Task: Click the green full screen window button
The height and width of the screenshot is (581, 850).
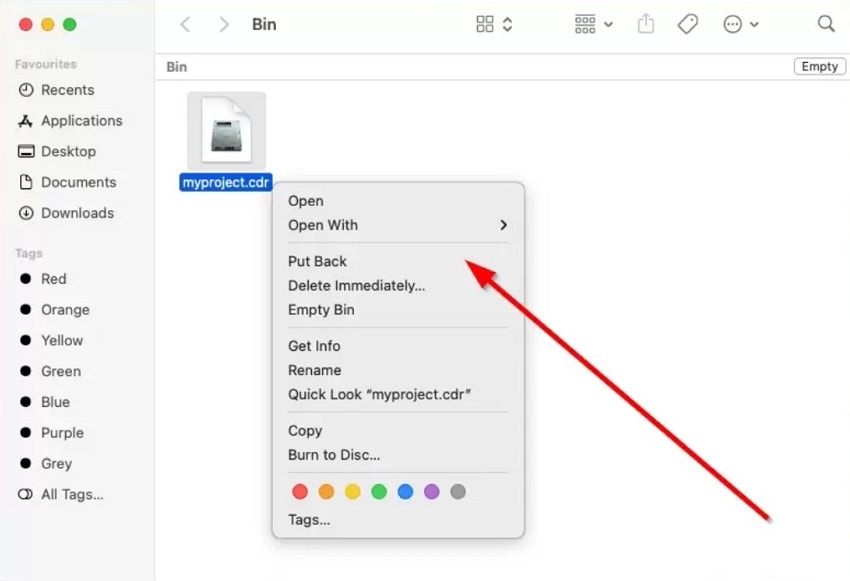Action: pos(70,24)
